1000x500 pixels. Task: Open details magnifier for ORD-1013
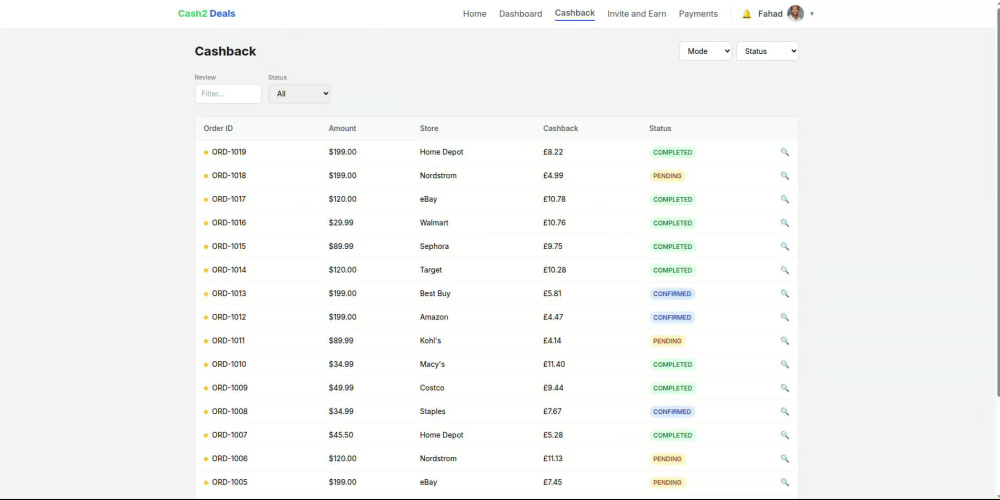[x=784, y=294]
